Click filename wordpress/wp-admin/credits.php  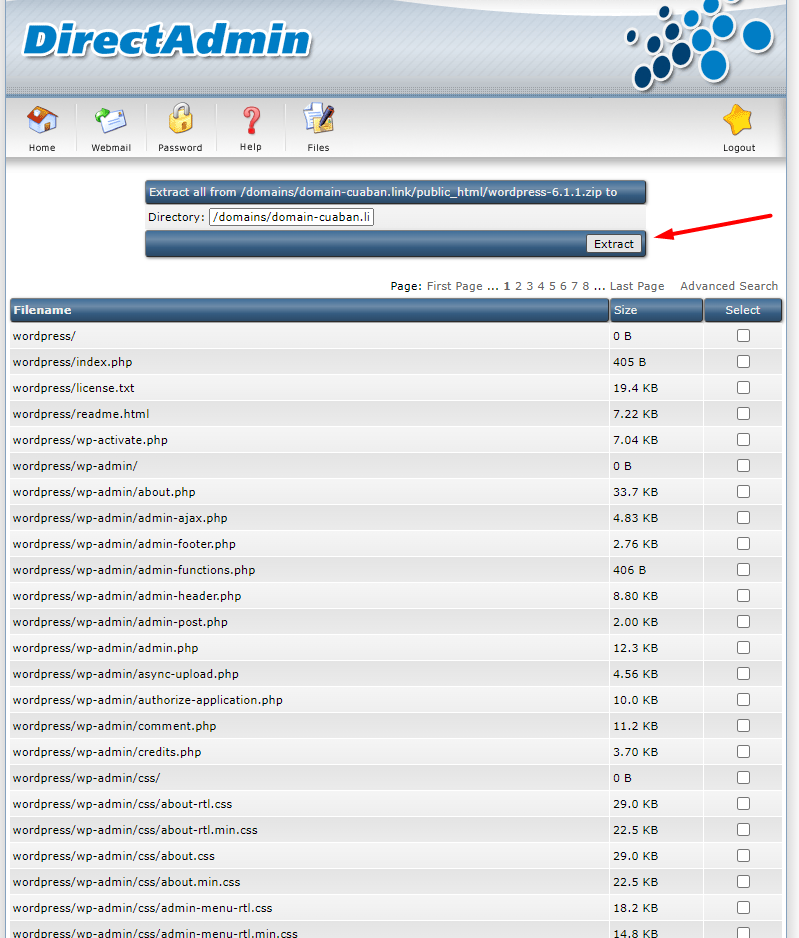coord(107,752)
